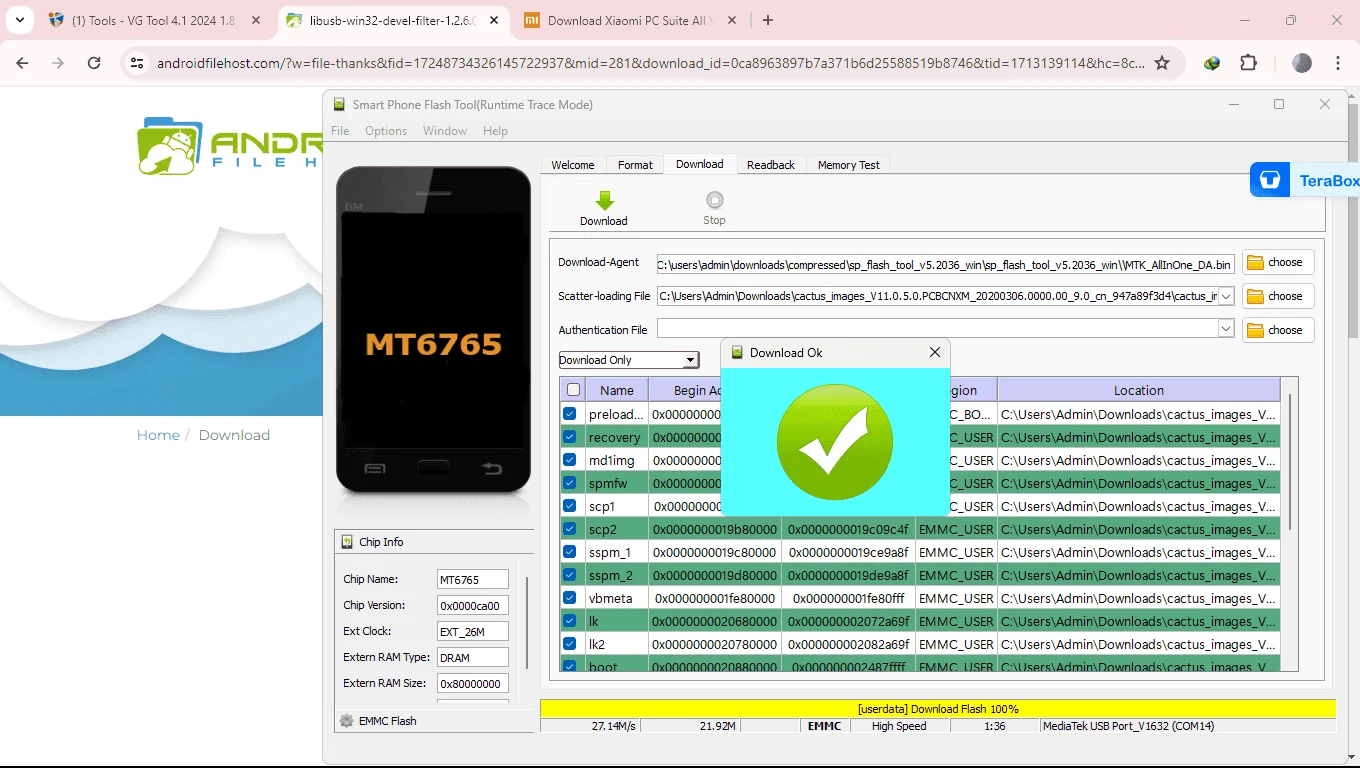Click the Home breadcrumb link
Image resolution: width=1360 pixels, height=768 pixels.
point(158,435)
